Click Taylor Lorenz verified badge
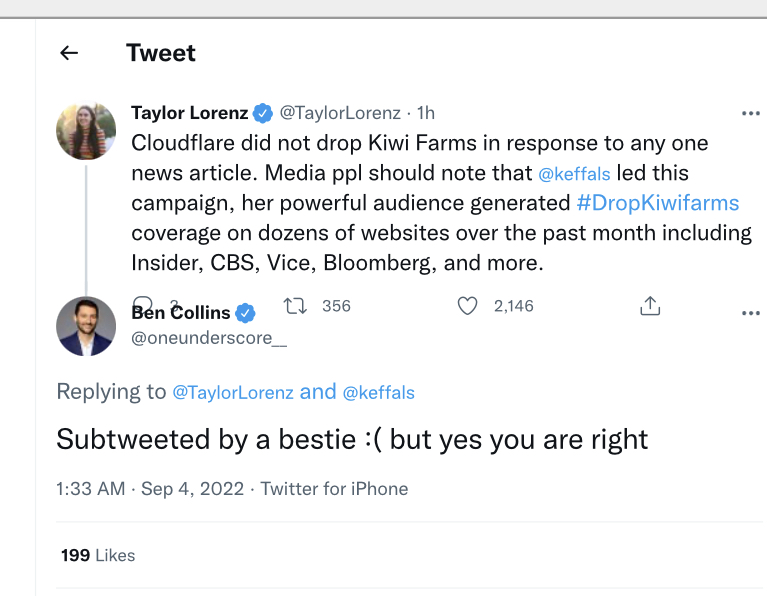 point(263,113)
